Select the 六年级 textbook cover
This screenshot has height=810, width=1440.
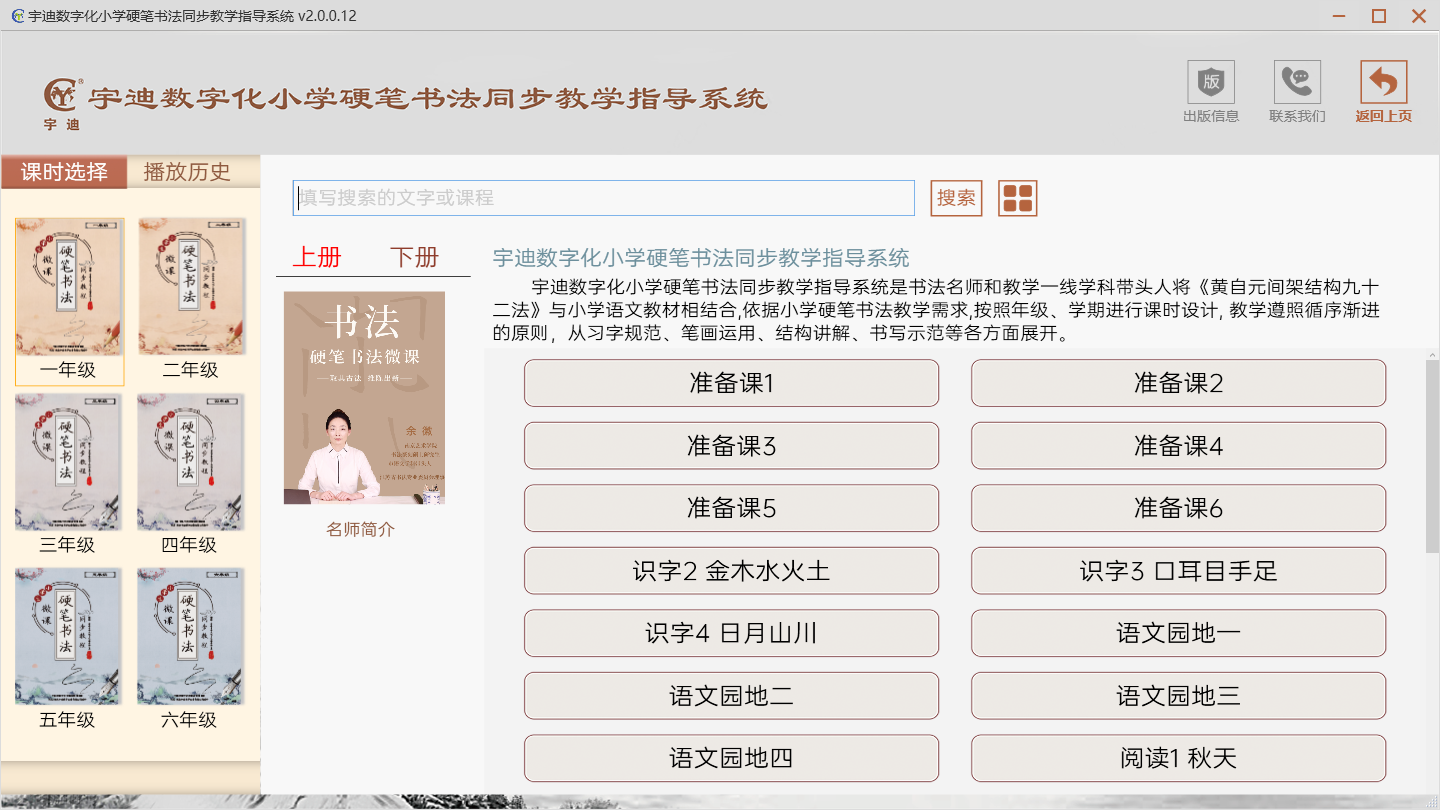(191, 637)
